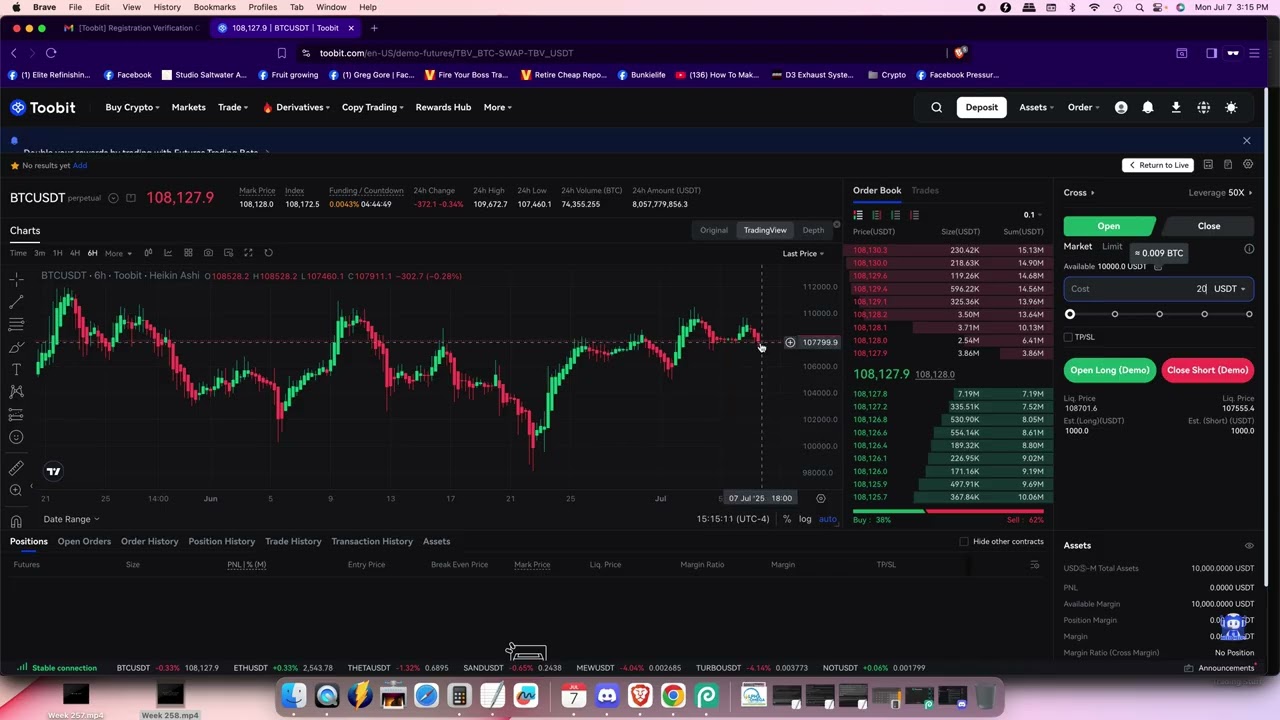Viewport: 1280px width, 720px height.
Task: Change the USDT cost unit dropdown
Action: (1230, 289)
